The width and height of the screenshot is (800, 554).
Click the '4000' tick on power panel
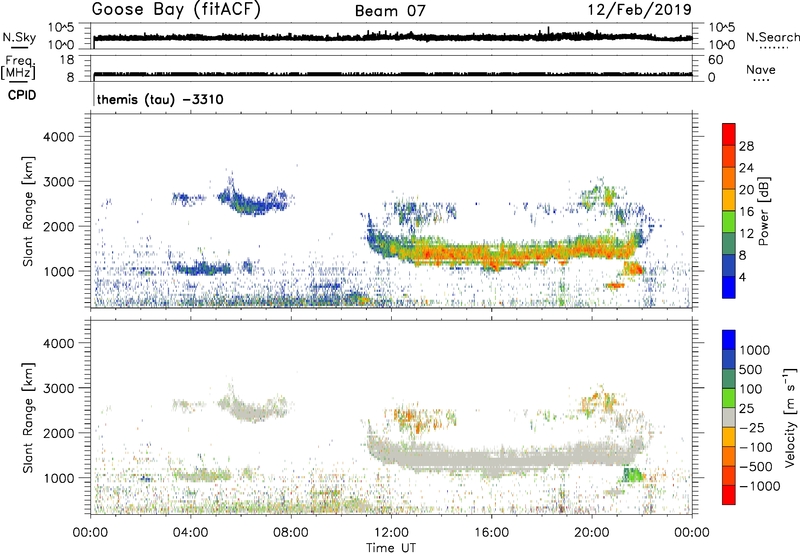[59, 137]
